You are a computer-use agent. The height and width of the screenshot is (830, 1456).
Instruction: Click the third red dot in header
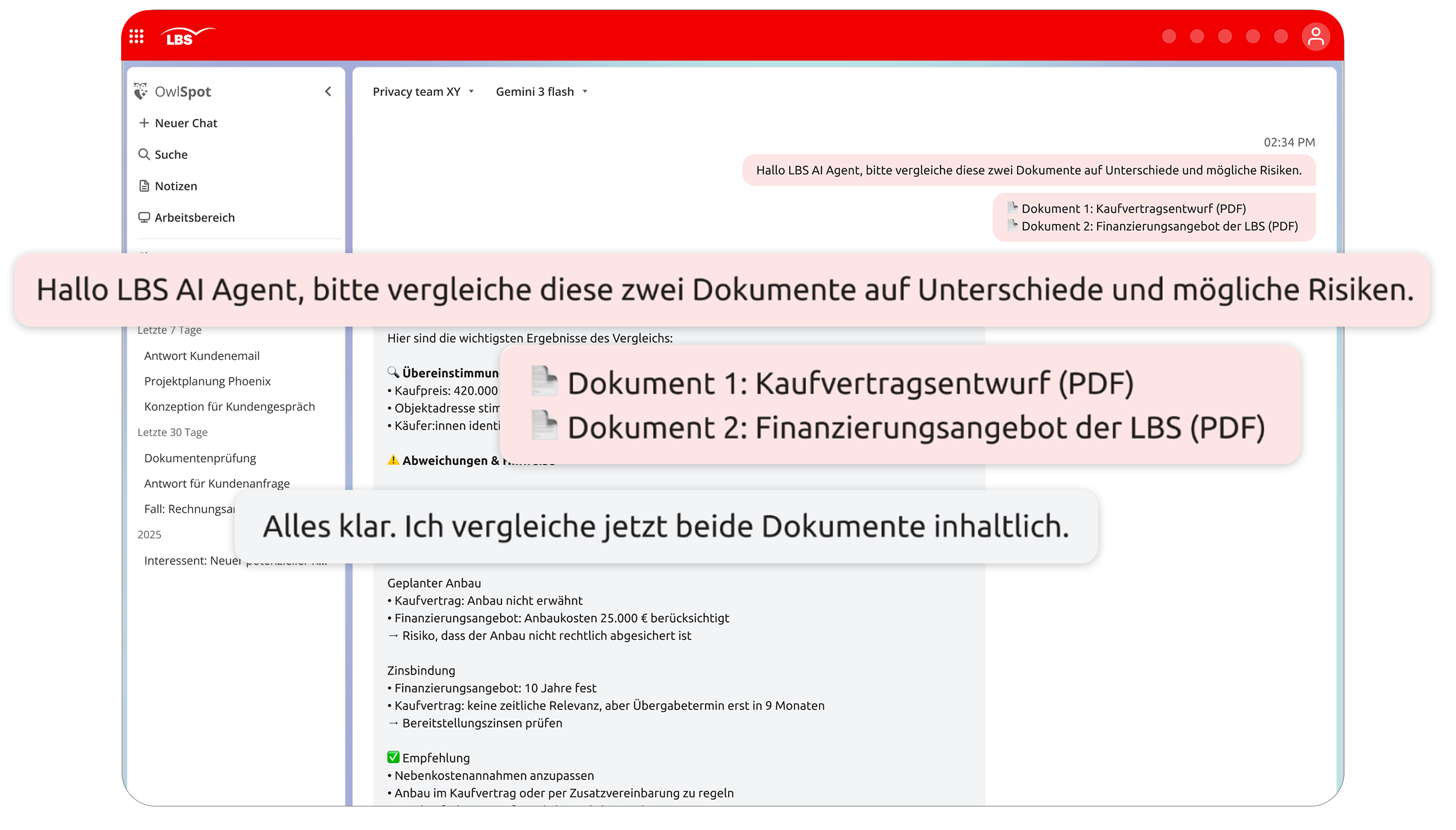click(x=1225, y=36)
